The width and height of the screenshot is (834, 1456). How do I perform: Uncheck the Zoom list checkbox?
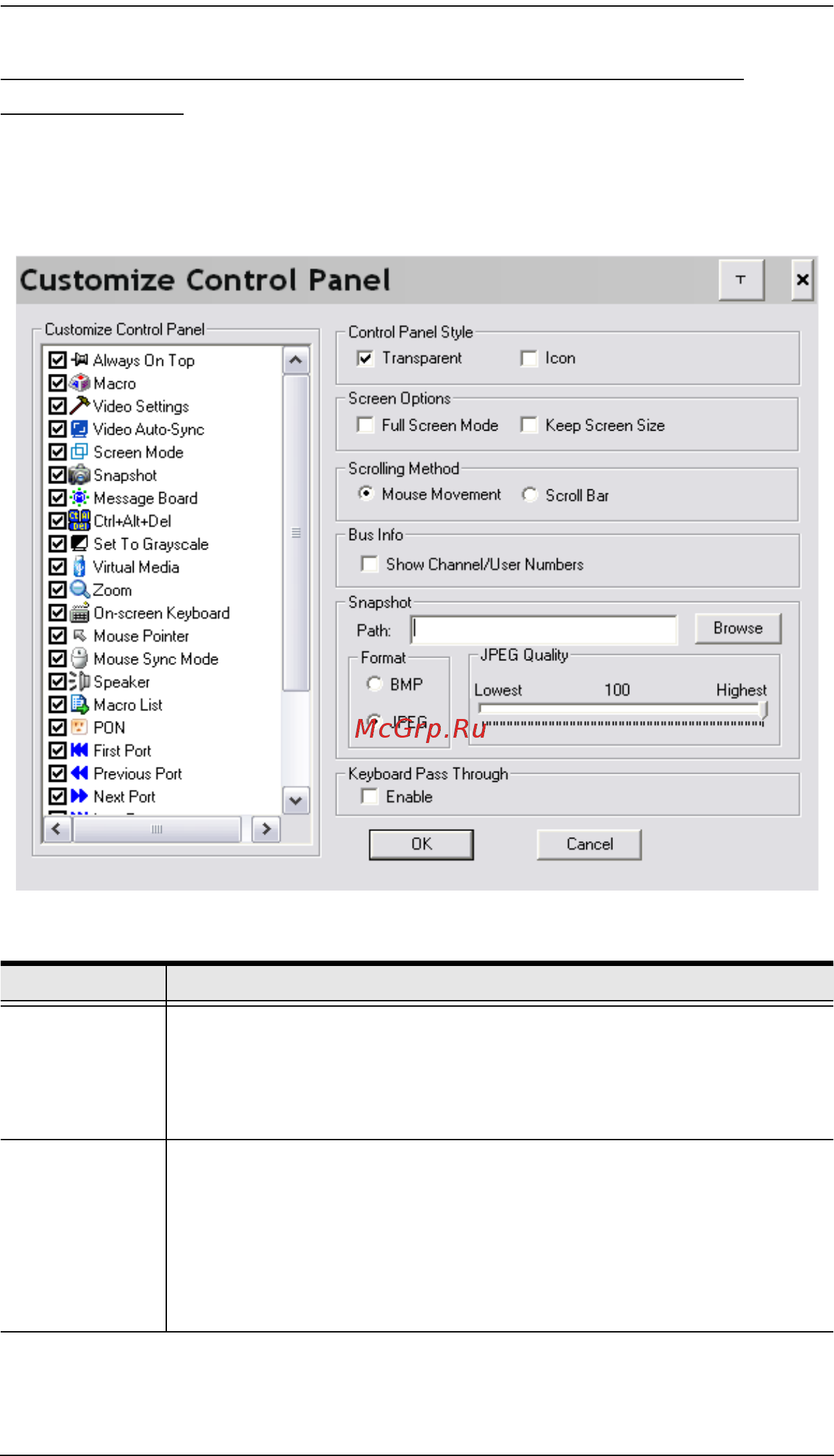(58, 589)
